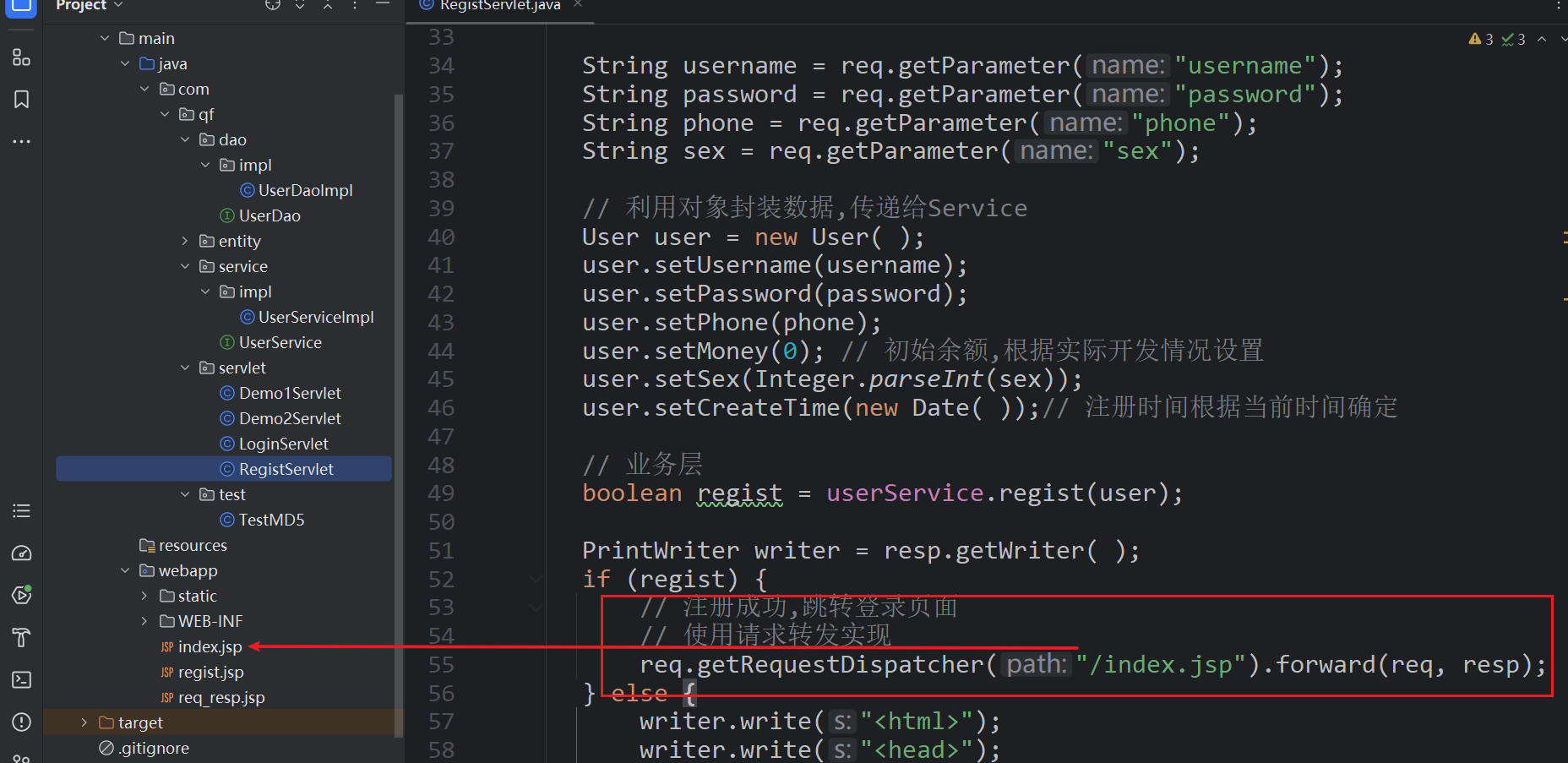Collapse the servlet package
The width and height of the screenshot is (1568, 763).
click(185, 368)
